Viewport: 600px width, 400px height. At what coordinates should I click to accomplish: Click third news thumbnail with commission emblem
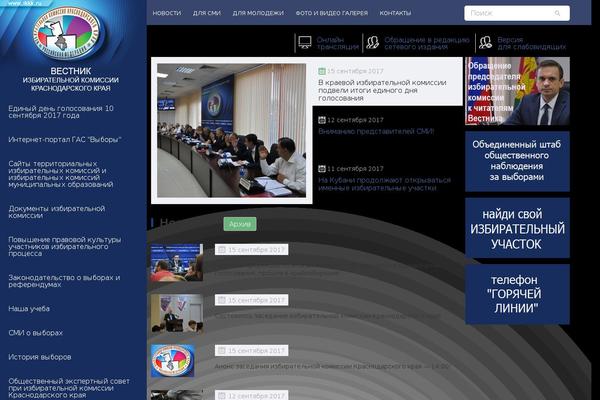[173, 361]
